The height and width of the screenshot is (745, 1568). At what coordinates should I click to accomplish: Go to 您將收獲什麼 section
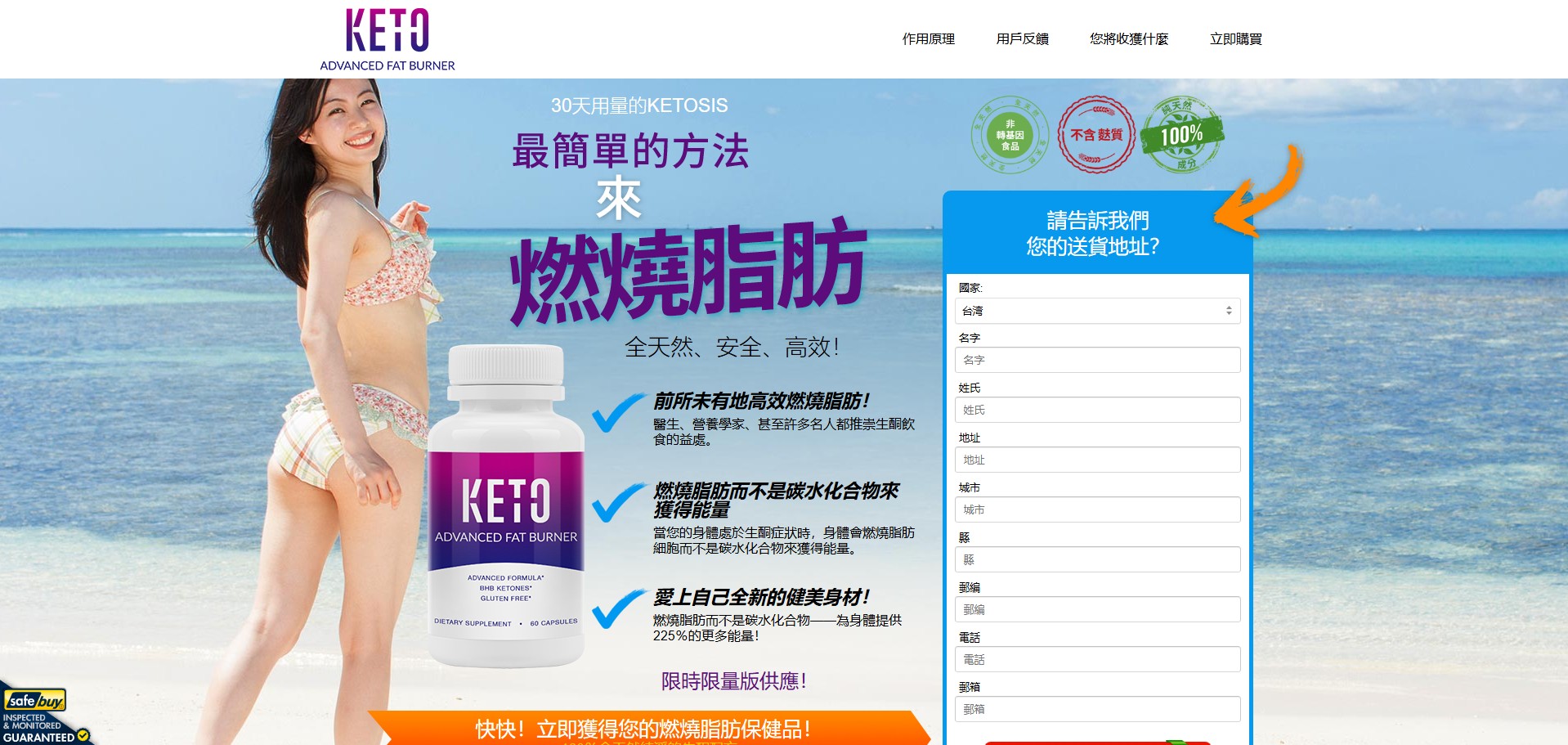click(1129, 38)
